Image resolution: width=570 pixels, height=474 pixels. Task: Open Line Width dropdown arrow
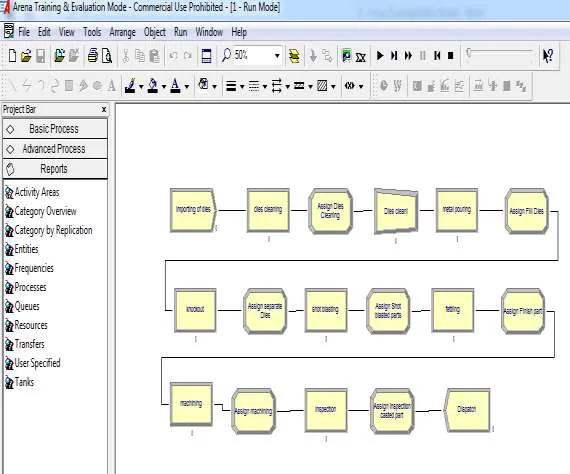point(242,87)
